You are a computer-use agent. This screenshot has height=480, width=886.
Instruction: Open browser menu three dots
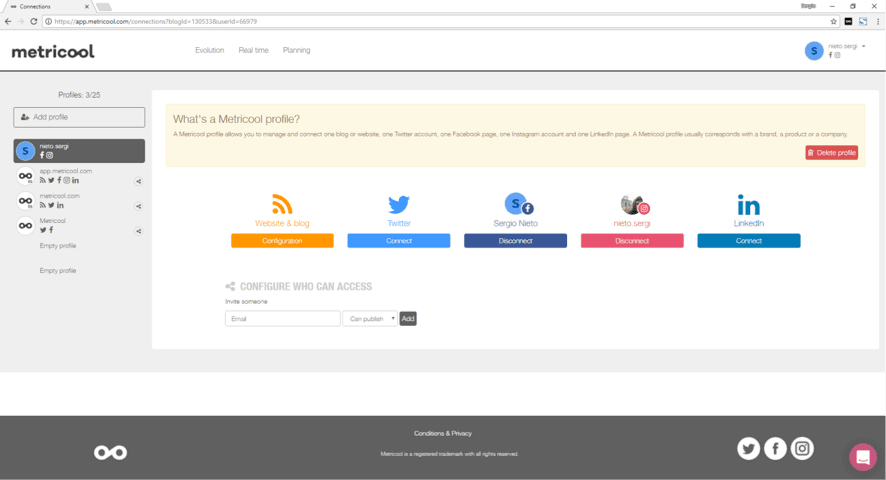(x=878, y=21)
